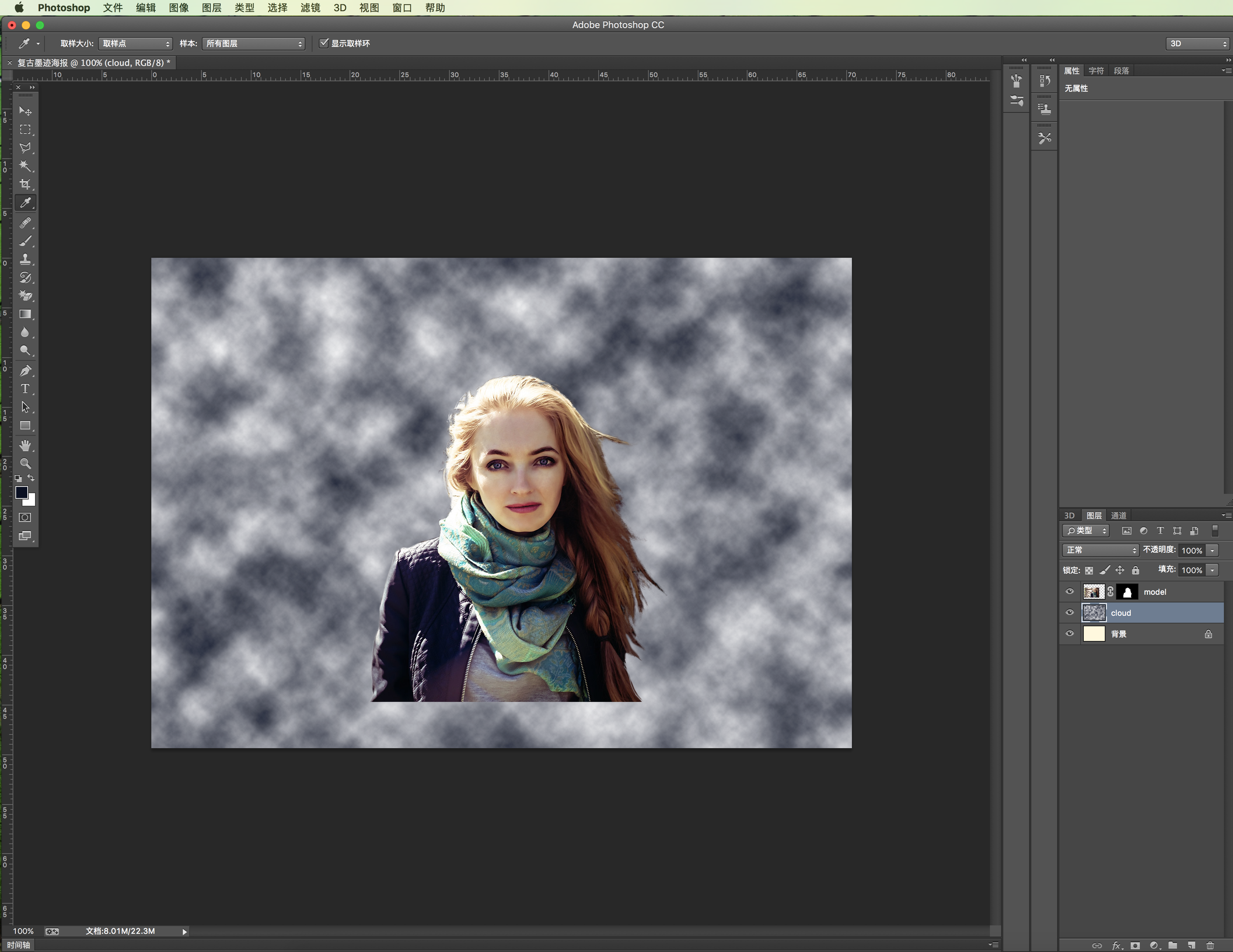
Task: Click the model layer mask thumbnail
Action: 1128,592
